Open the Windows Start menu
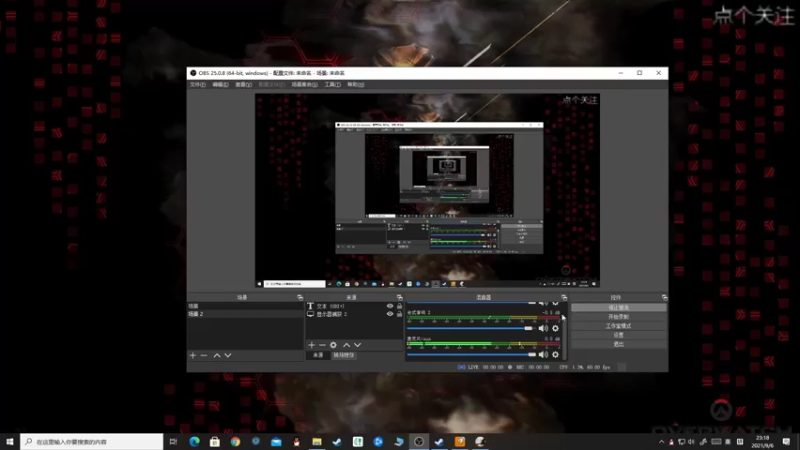 click(10, 441)
